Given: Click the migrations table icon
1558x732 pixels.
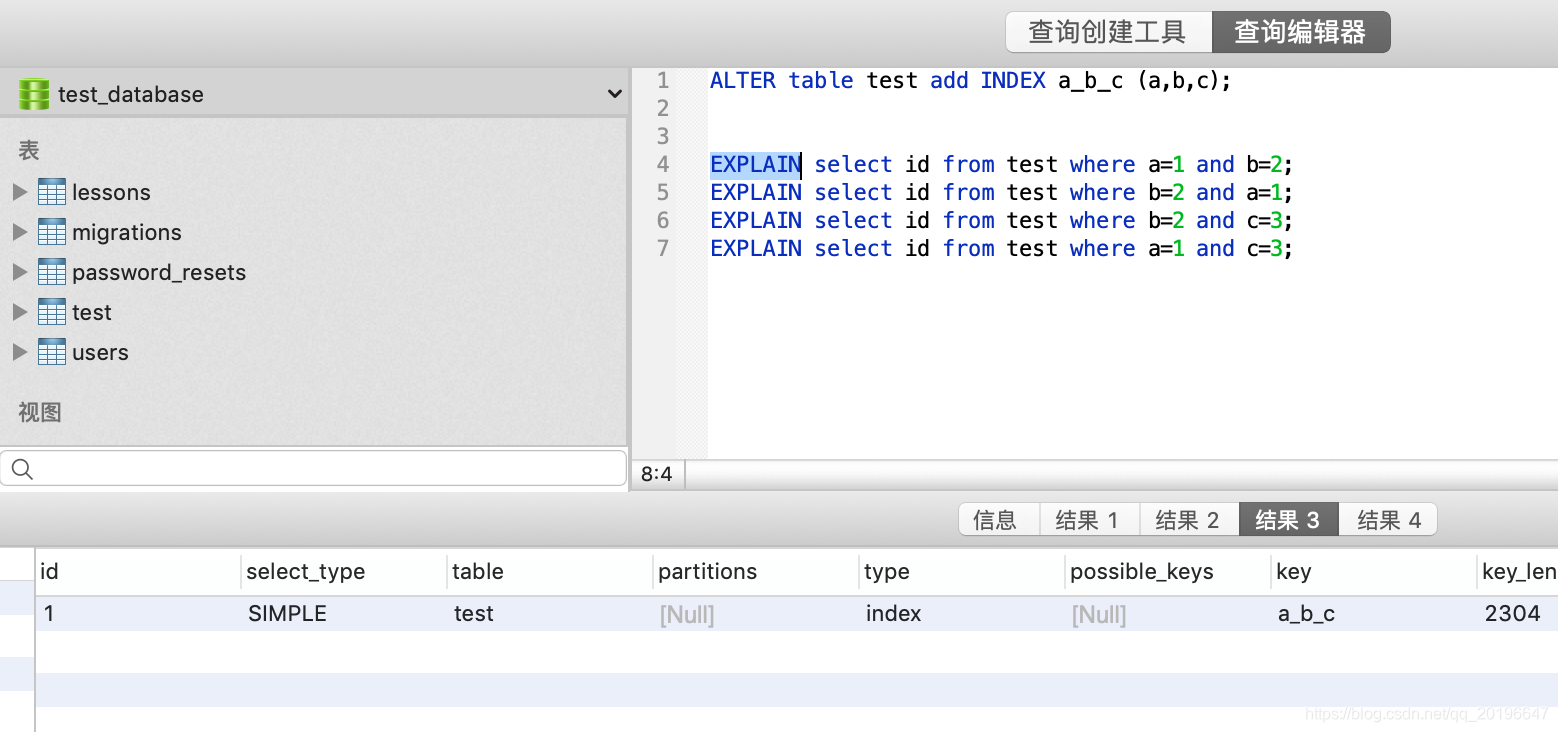Looking at the screenshot, I should [x=52, y=232].
